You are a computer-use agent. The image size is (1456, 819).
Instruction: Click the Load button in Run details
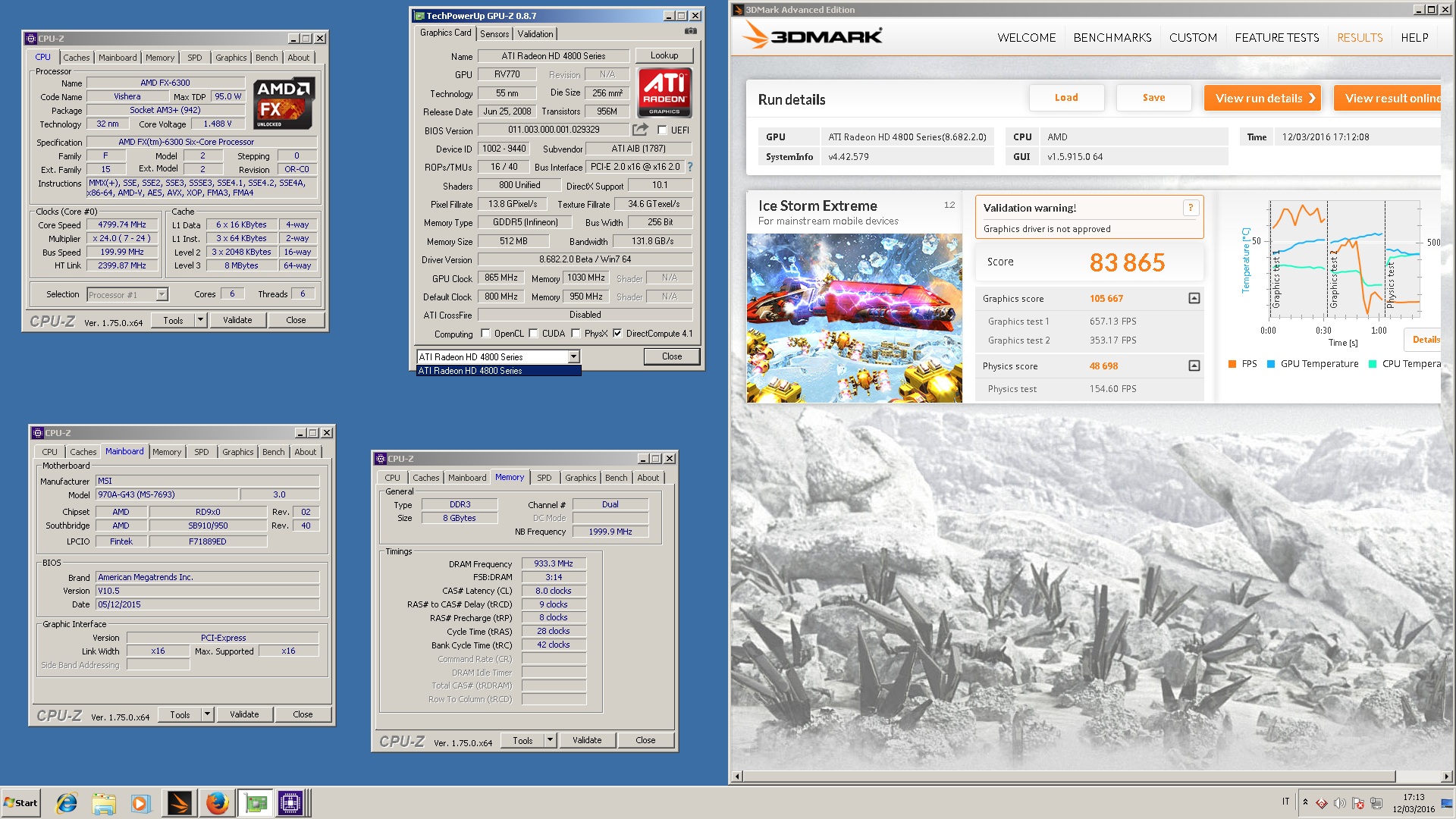click(x=1066, y=98)
